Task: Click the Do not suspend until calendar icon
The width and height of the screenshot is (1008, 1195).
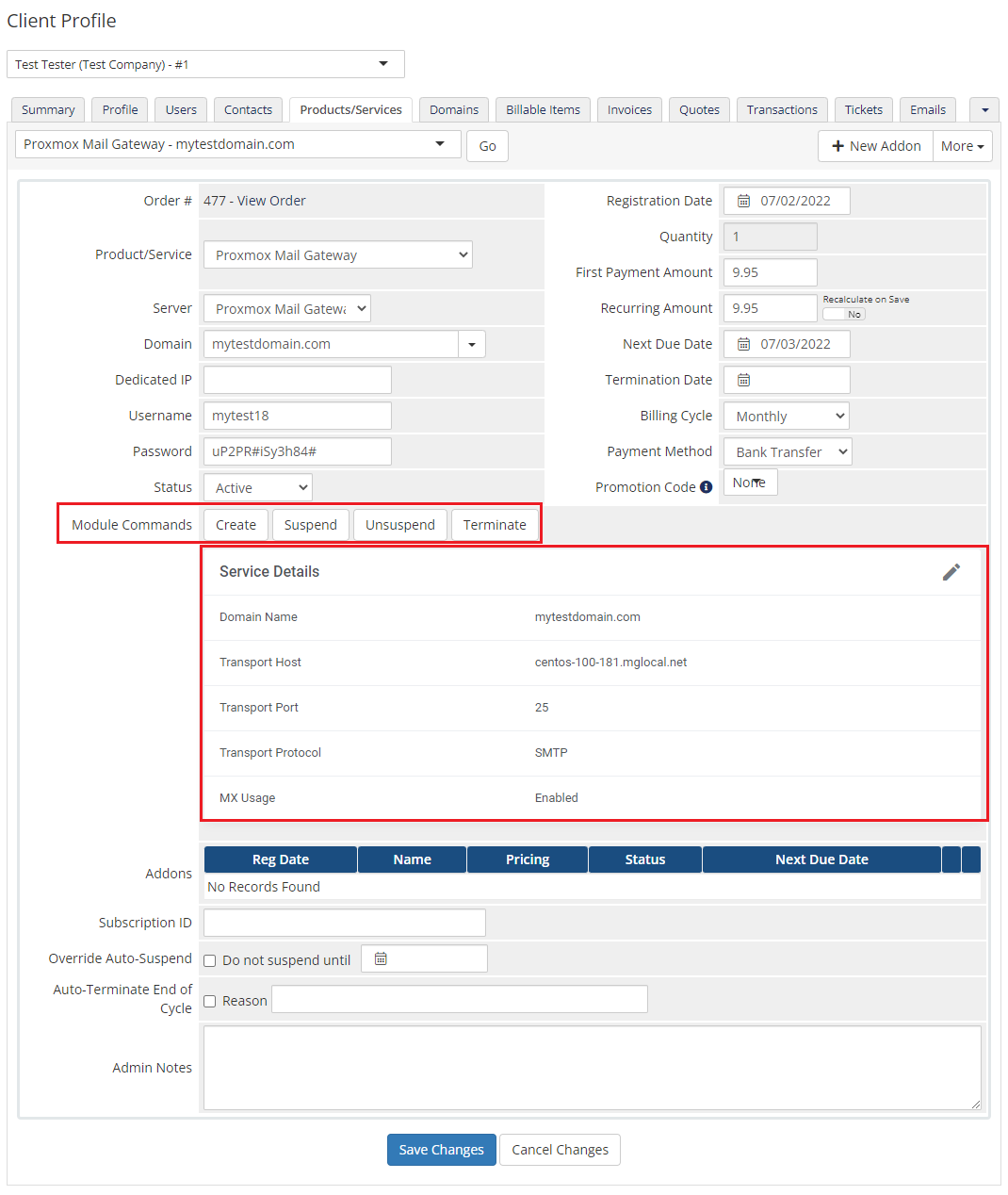Action: click(381, 958)
